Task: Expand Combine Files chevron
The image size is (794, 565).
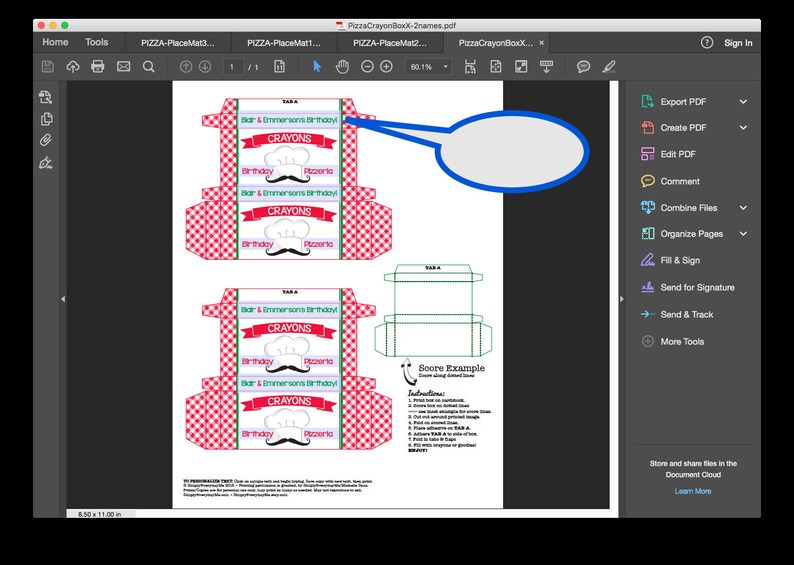Action: [x=743, y=208]
